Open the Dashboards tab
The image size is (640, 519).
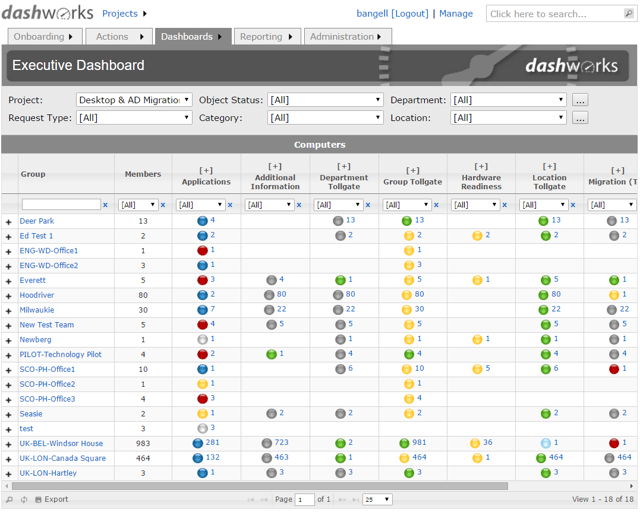tap(193, 37)
